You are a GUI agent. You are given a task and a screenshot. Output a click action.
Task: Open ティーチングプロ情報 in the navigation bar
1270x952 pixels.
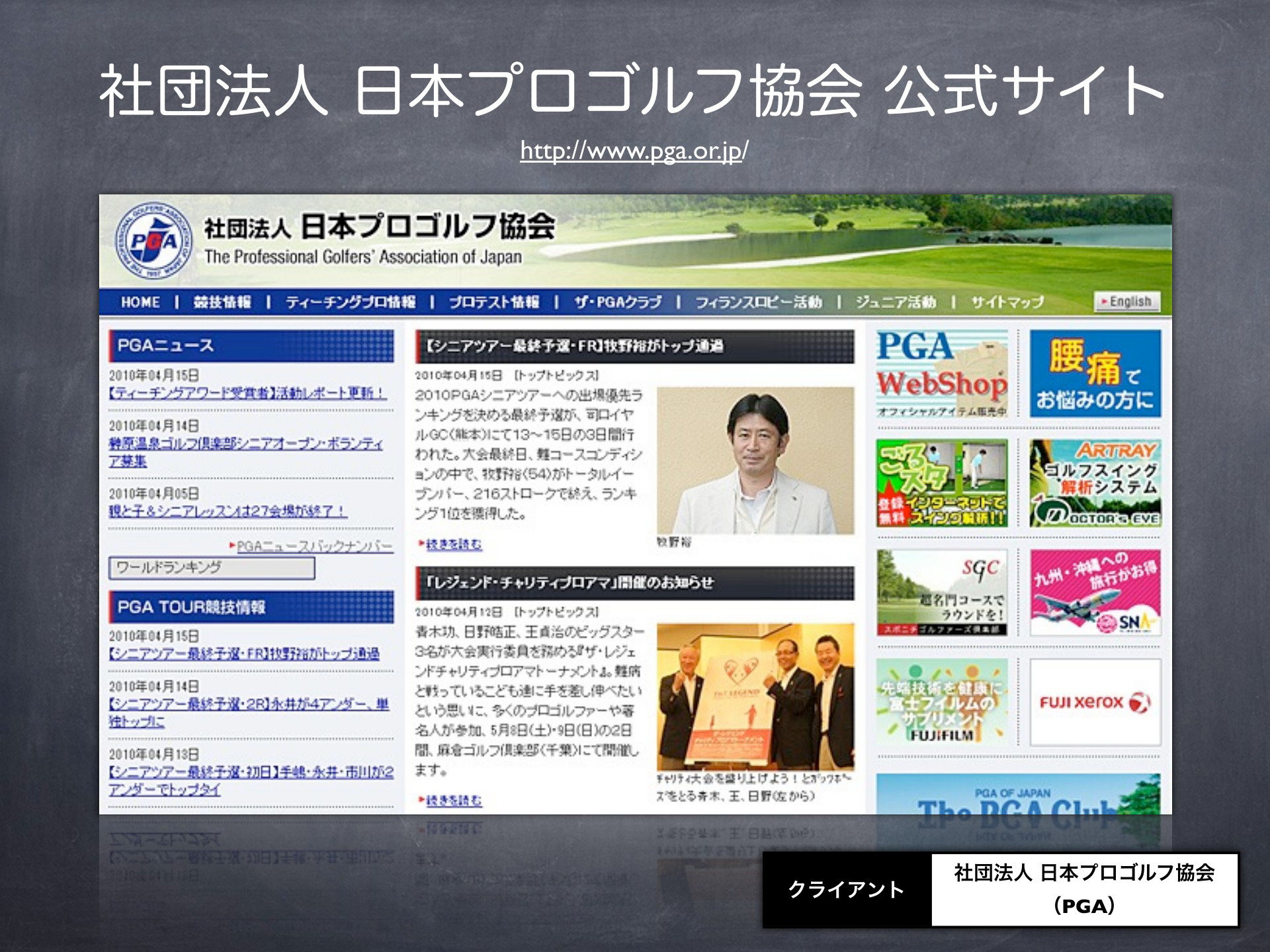point(351,303)
